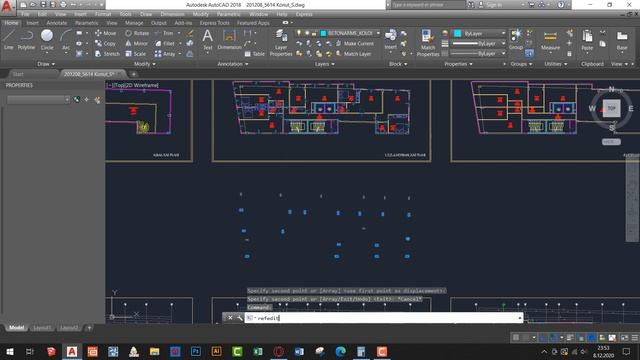The height and width of the screenshot is (360, 640).
Task: Activate the Fillet command
Action: (x=165, y=43)
